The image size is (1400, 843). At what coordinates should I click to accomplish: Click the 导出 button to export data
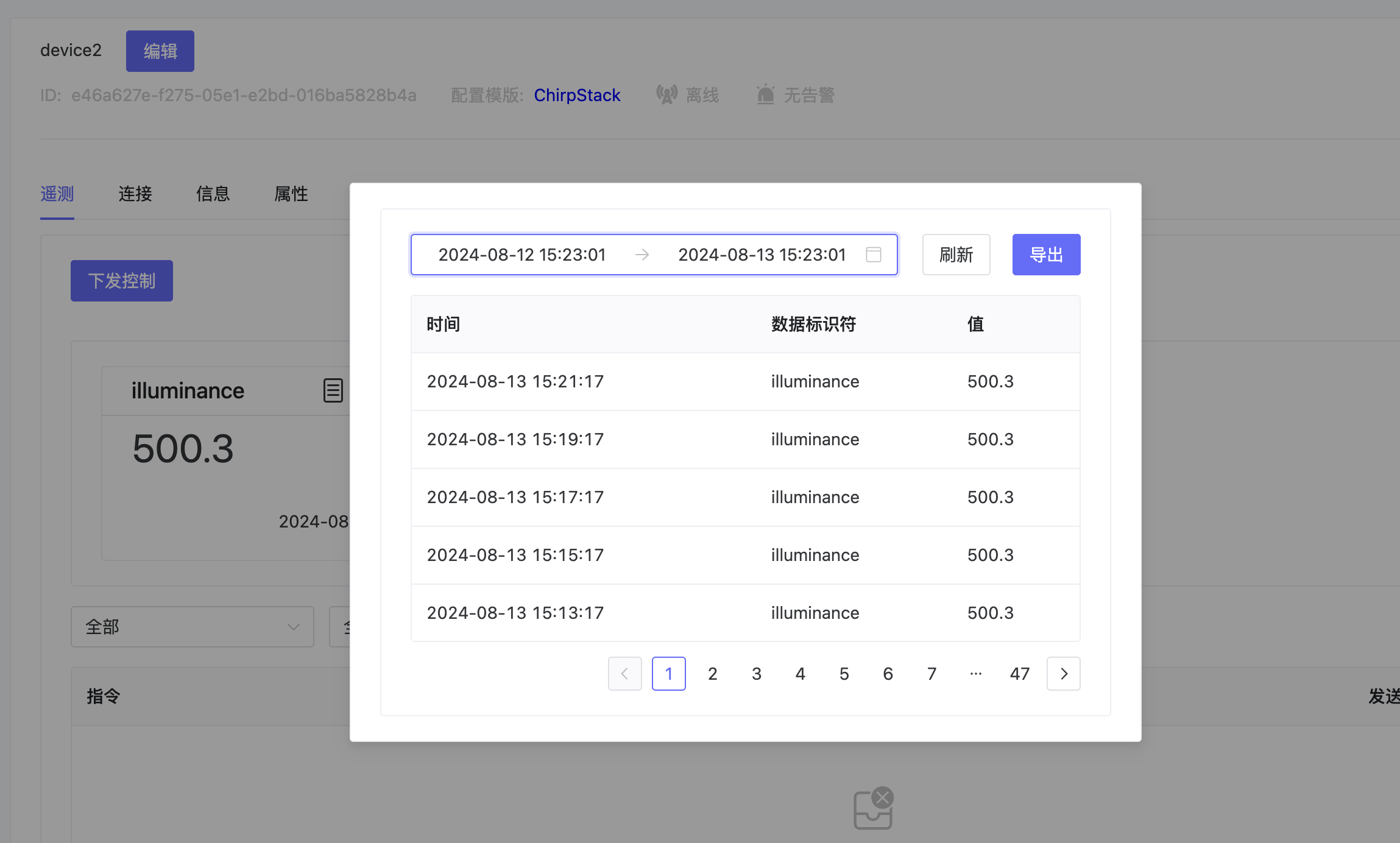1045,255
